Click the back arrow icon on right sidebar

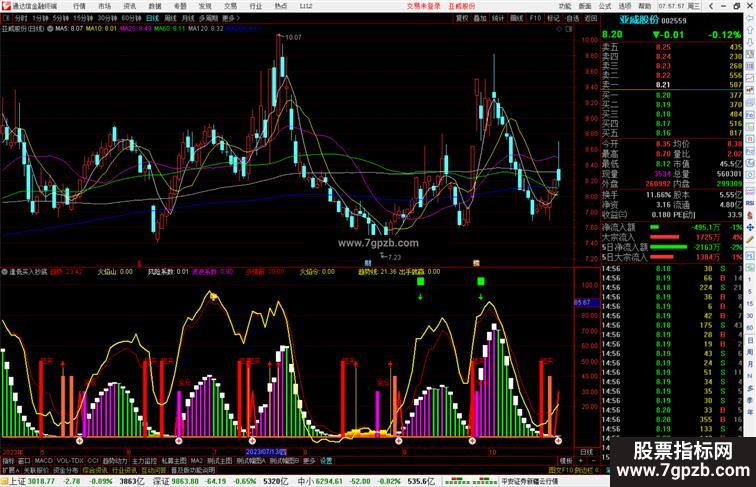tap(750, 17)
